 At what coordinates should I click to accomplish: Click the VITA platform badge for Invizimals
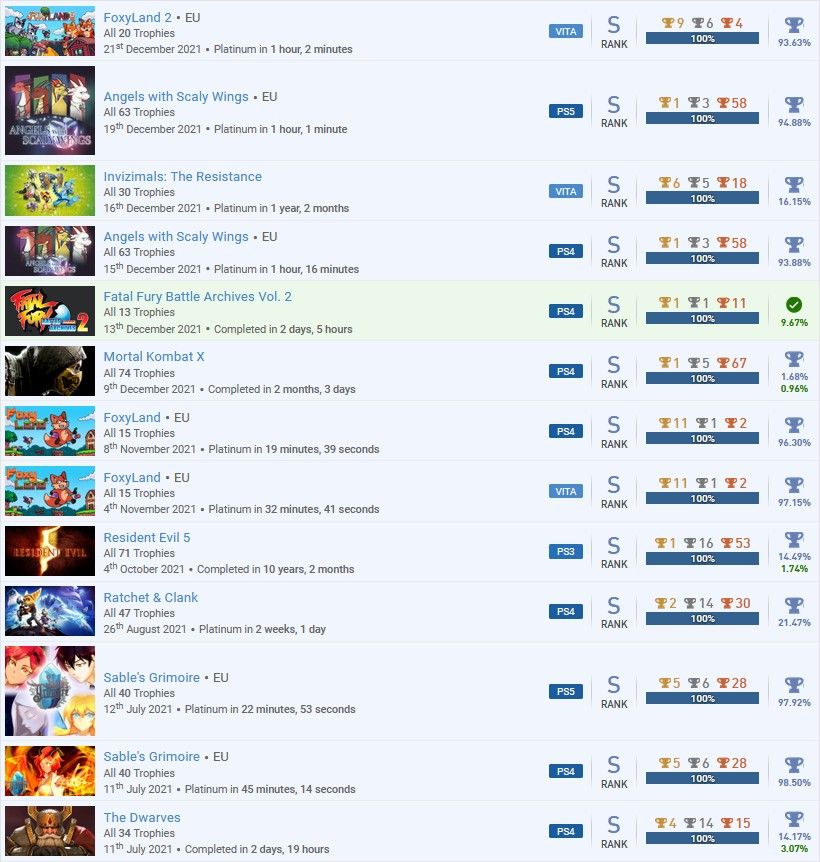click(566, 191)
